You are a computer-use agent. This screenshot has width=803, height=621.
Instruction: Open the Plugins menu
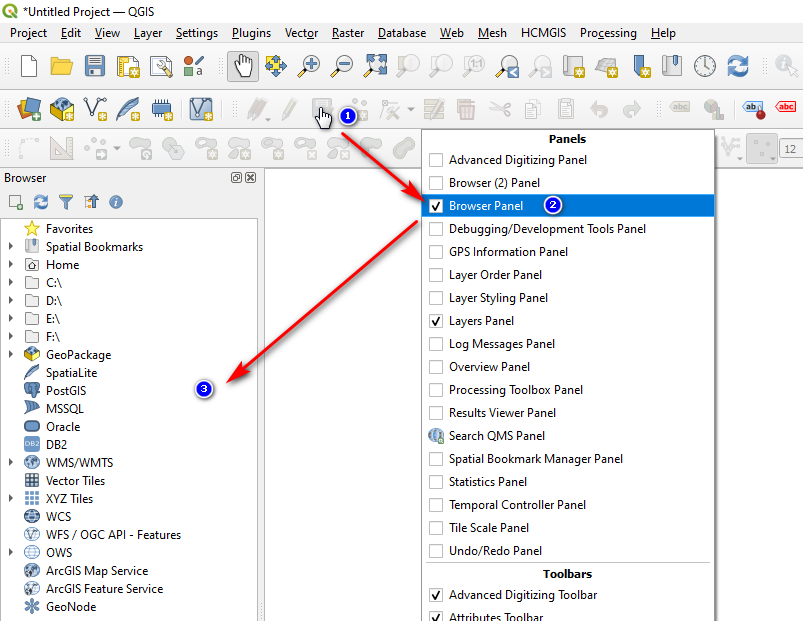tap(251, 33)
